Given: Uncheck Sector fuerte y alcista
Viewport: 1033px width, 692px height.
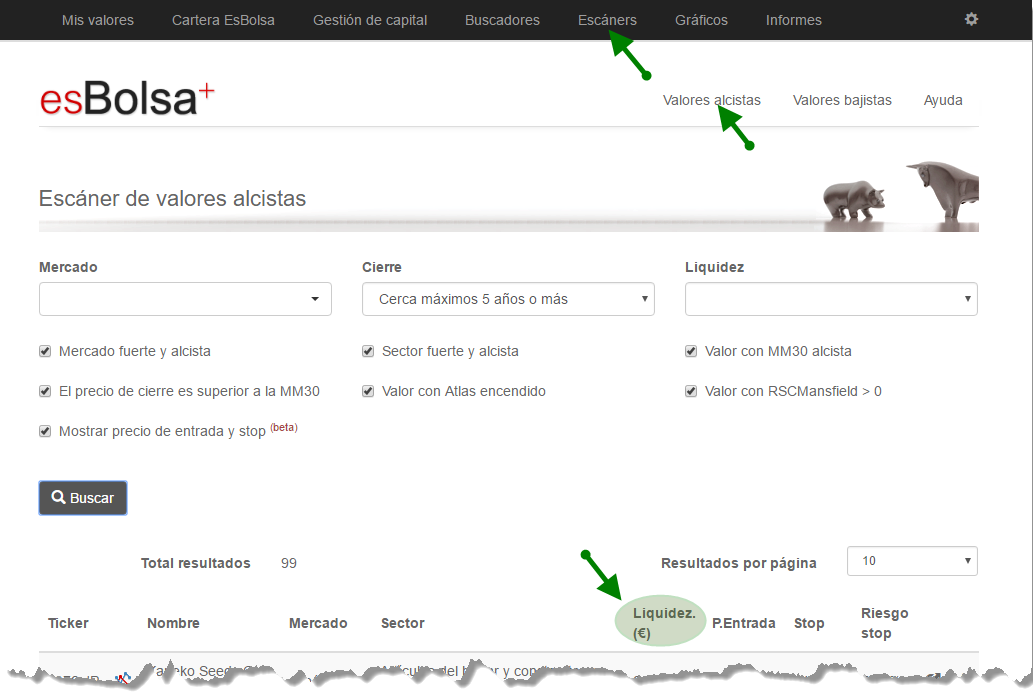Looking at the screenshot, I should coord(368,351).
